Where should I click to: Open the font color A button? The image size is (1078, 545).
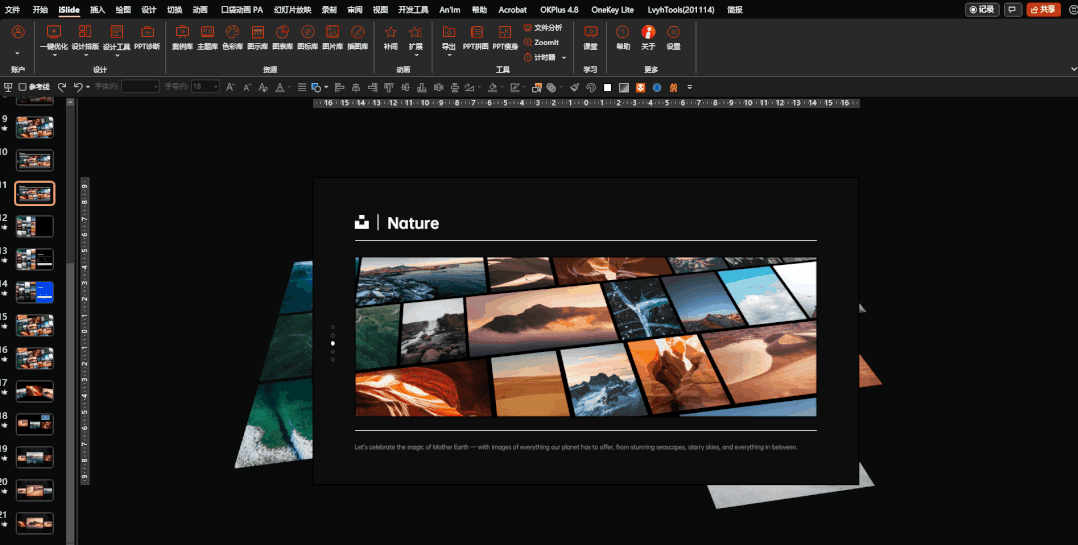click(280, 87)
